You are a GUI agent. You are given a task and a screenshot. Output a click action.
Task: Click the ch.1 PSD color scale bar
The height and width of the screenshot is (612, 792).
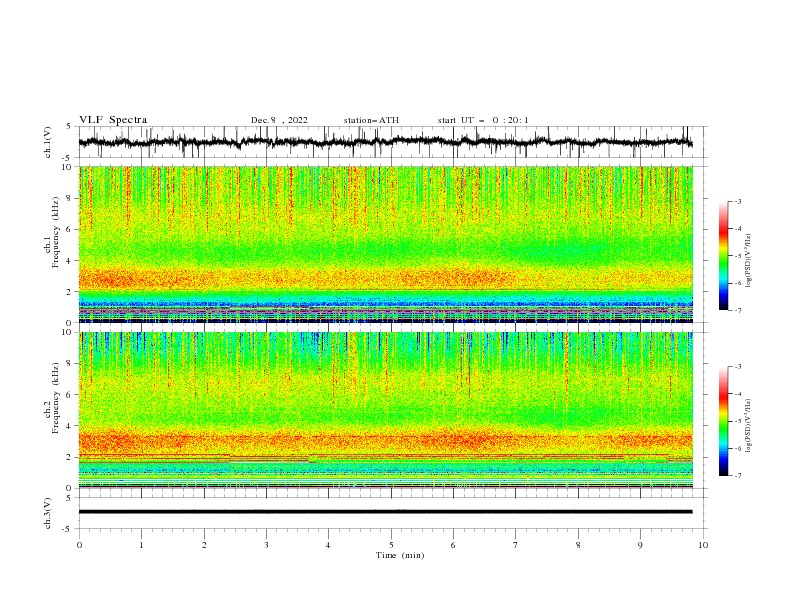[x=723, y=256]
